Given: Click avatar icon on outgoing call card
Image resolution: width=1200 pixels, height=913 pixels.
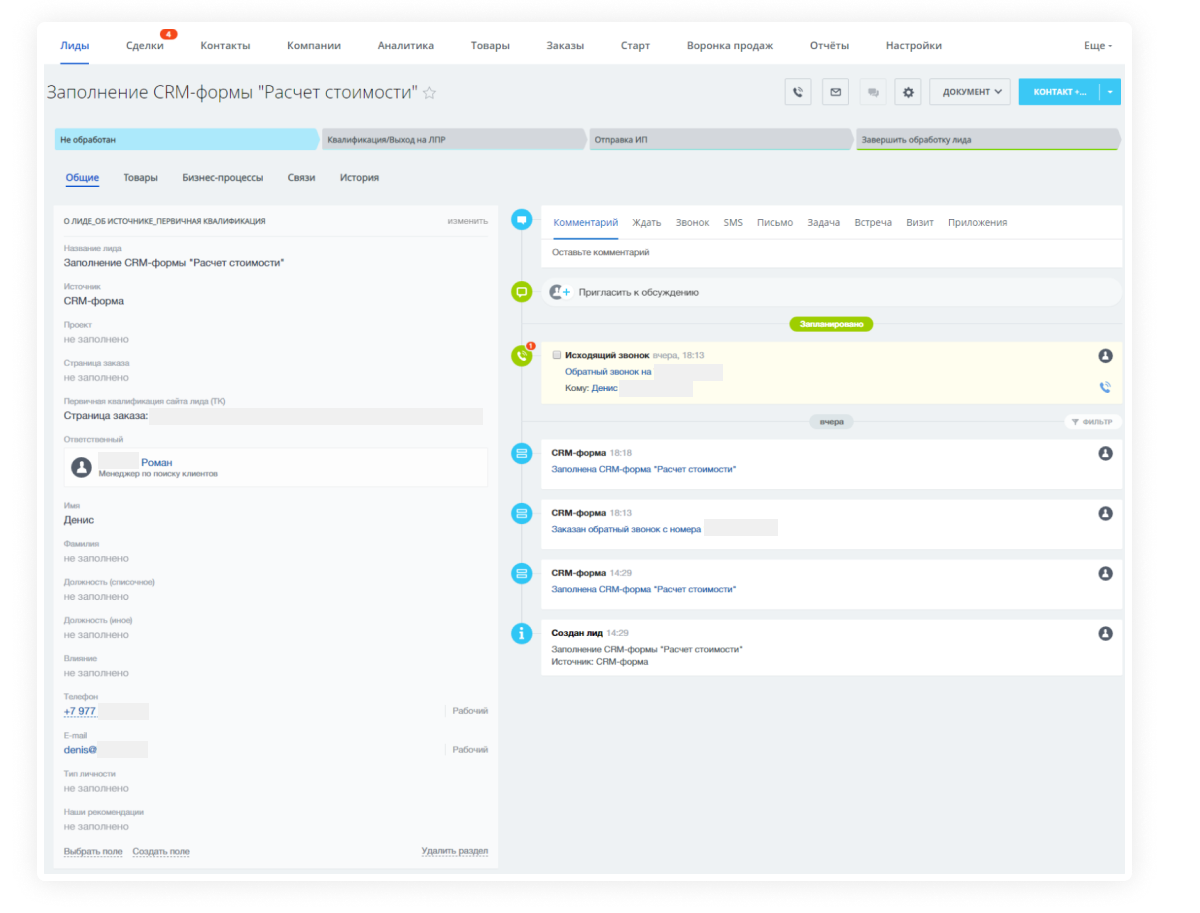Looking at the screenshot, I should pyautogui.click(x=1105, y=355).
